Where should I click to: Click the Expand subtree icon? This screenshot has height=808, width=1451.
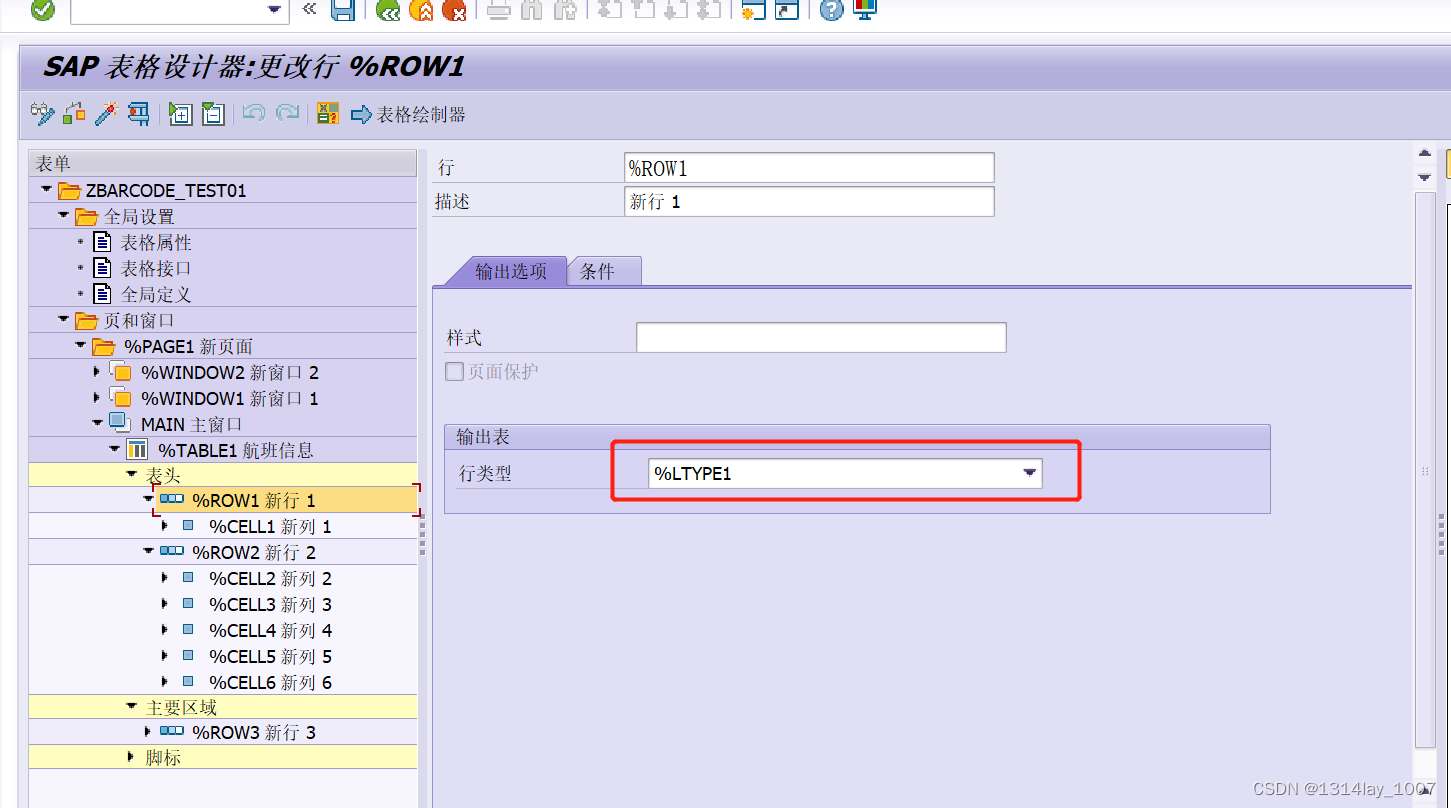180,113
